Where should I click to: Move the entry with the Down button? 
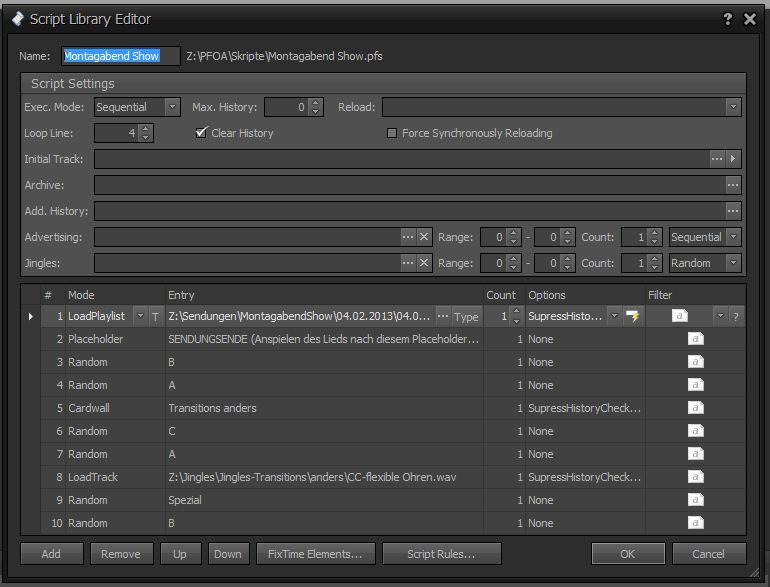228,554
